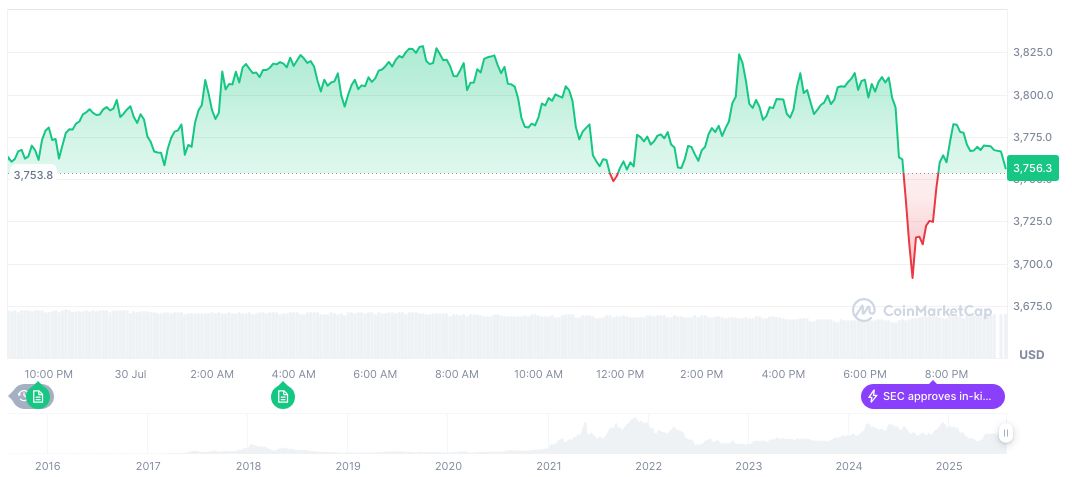The height and width of the screenshot is (477, 1072).
Task: Click the 30 Jul date axis label
Action: pyautogui.click(x=131, y=374)
